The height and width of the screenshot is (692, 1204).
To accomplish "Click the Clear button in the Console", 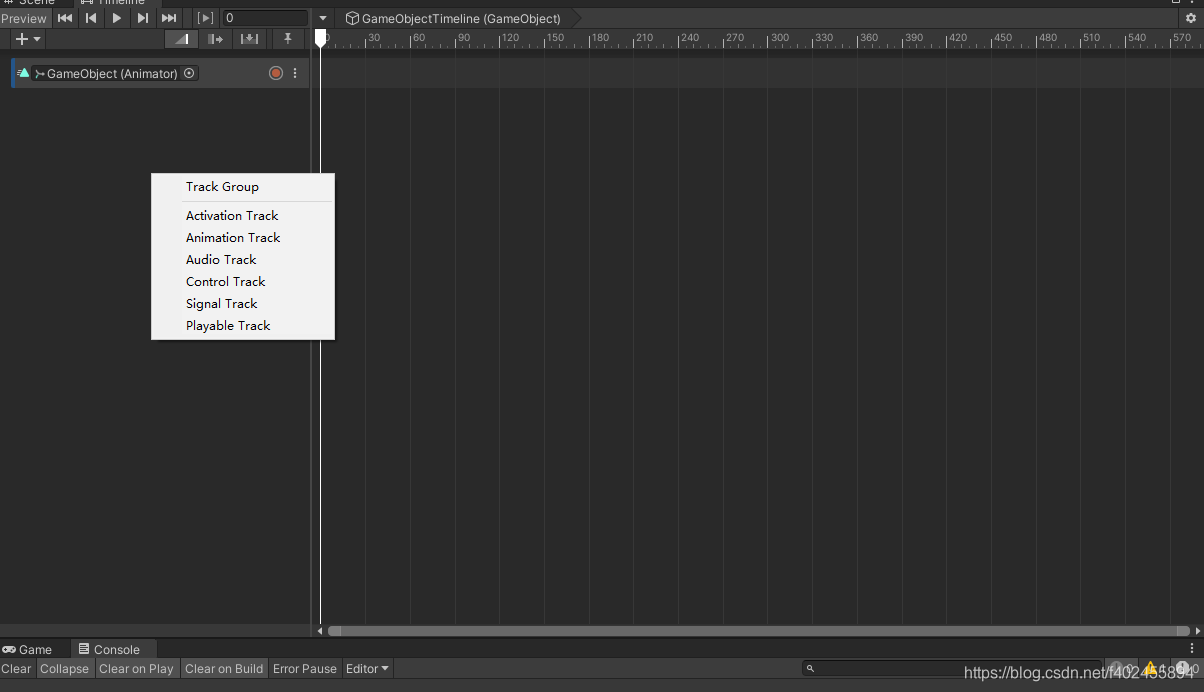I will tap(16, 668).
